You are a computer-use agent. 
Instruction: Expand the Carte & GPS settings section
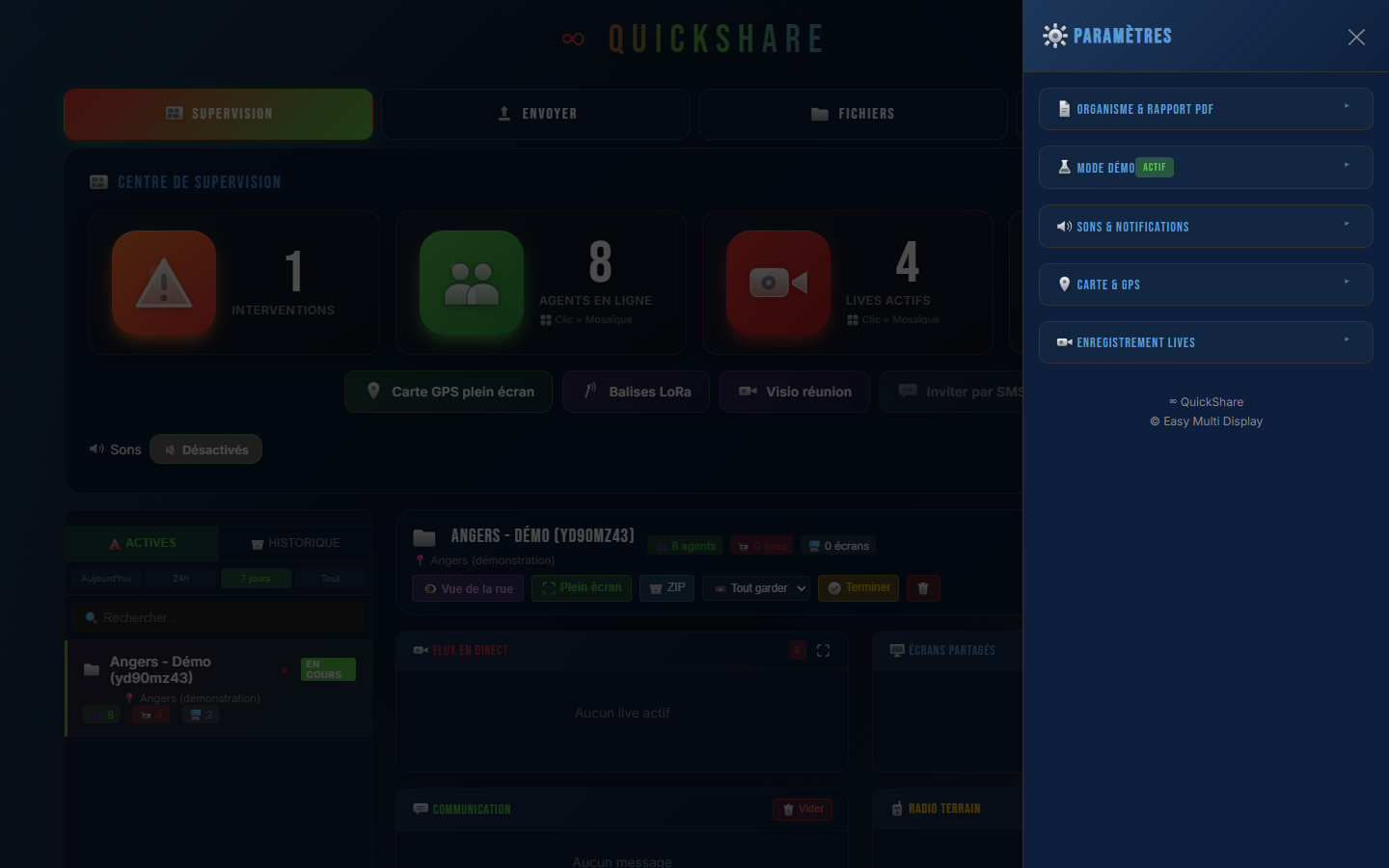[x=1206, y=285]
